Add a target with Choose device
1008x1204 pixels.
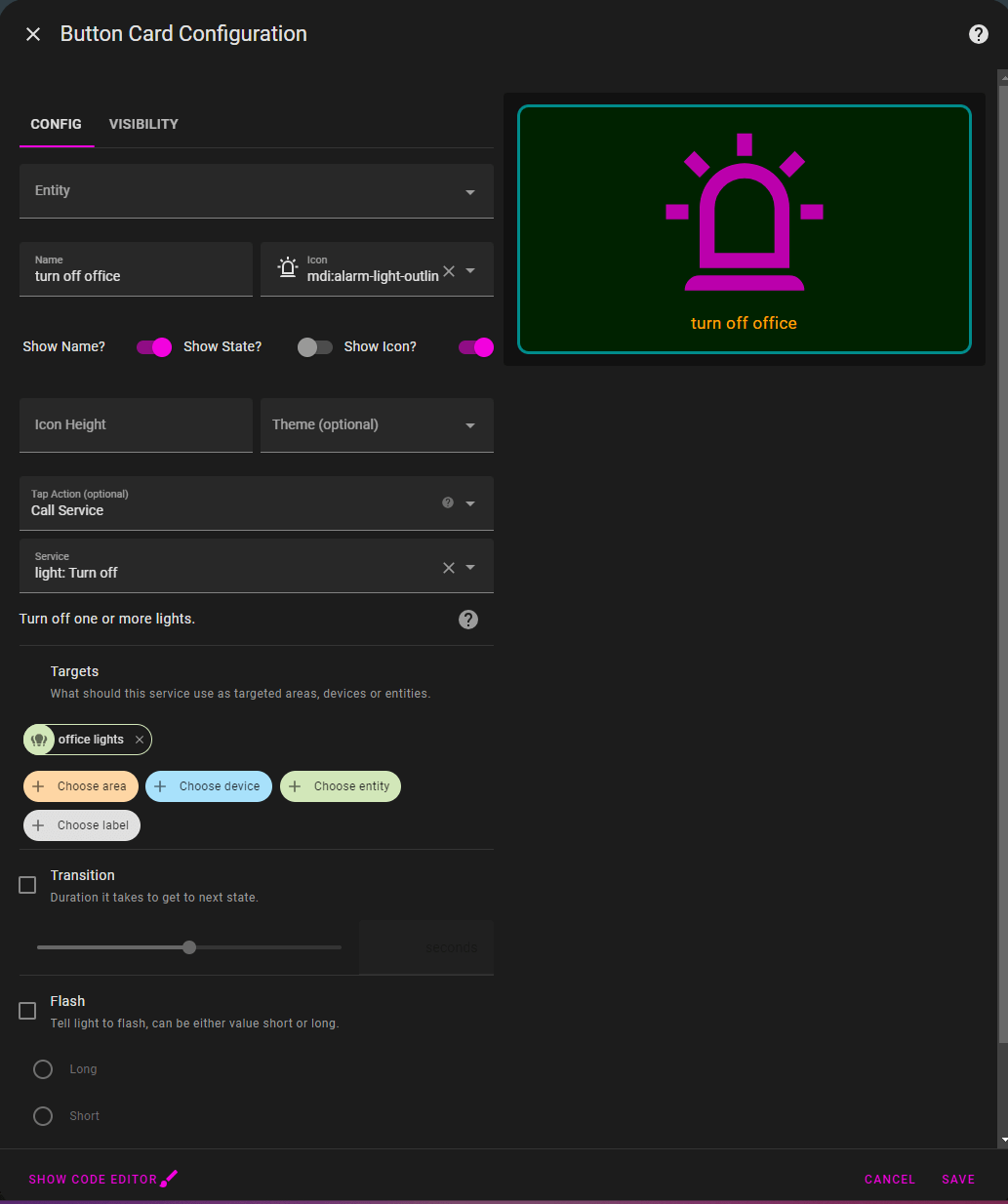tap(209, 786)
